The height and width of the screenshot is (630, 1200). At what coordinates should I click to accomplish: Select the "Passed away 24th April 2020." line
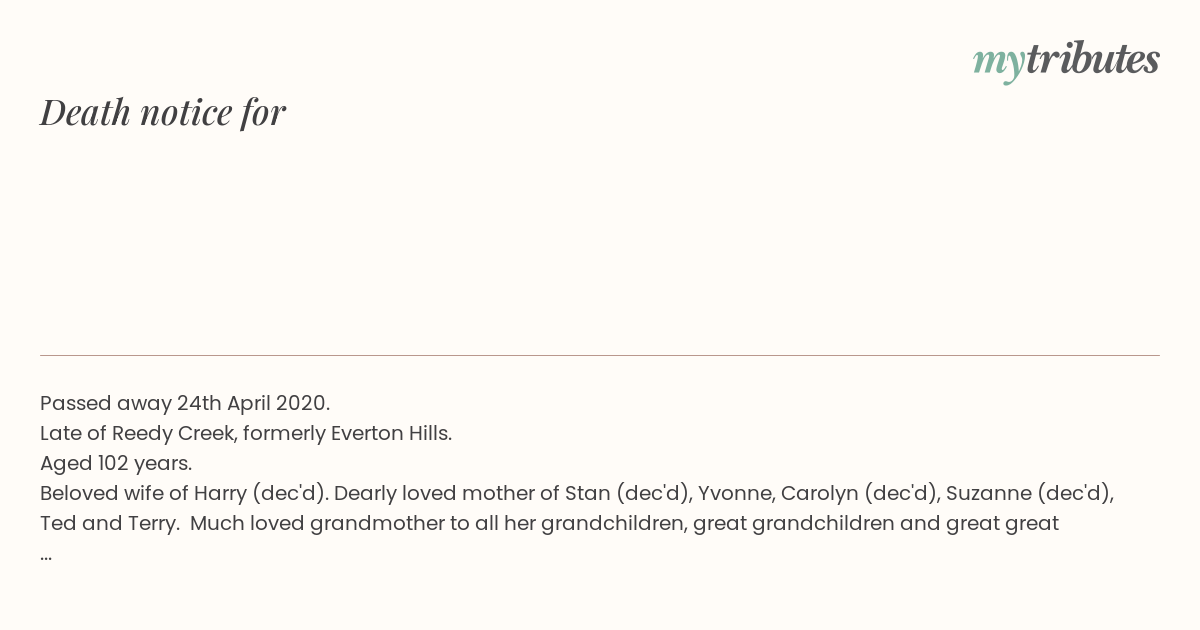[185, 403]
